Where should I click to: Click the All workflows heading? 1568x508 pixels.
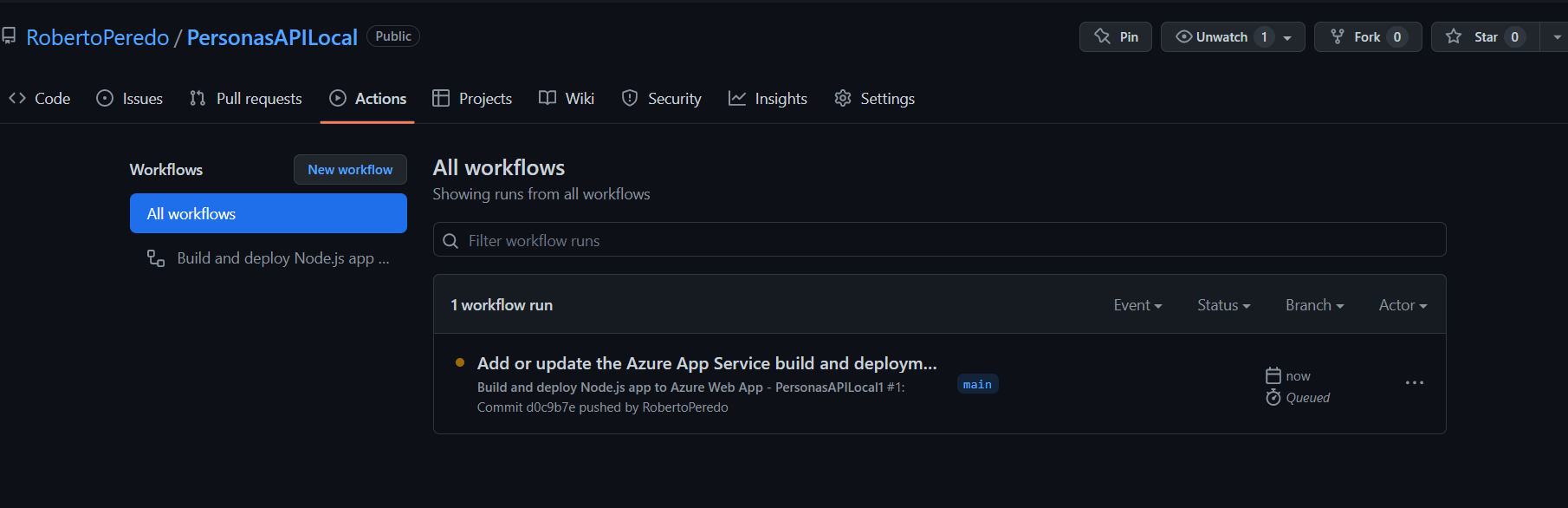pos(499,167)
